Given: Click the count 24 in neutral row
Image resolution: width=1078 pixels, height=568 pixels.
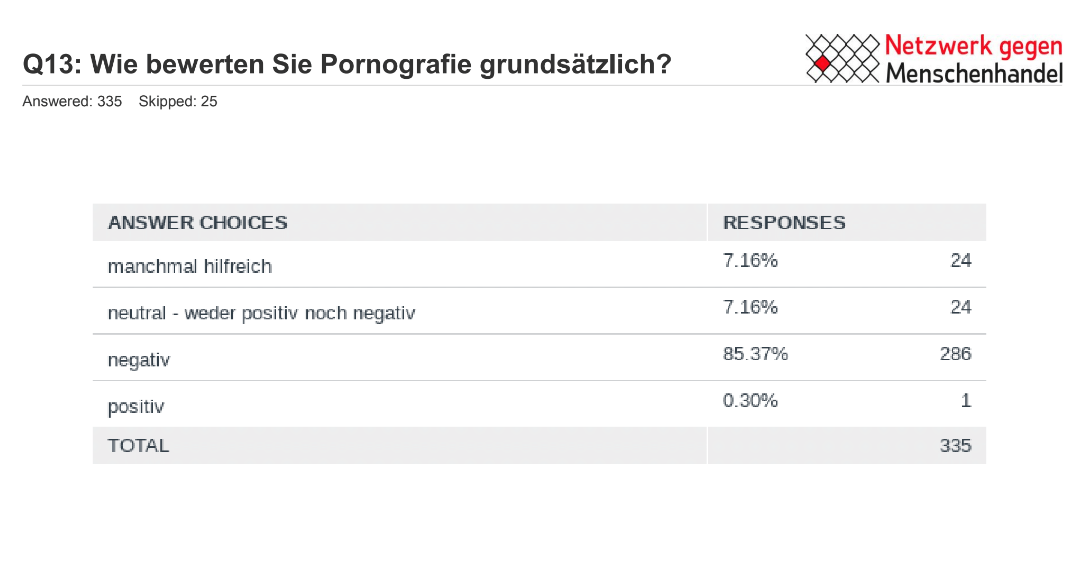Looking at the screenshot, I should pos(960,307).
